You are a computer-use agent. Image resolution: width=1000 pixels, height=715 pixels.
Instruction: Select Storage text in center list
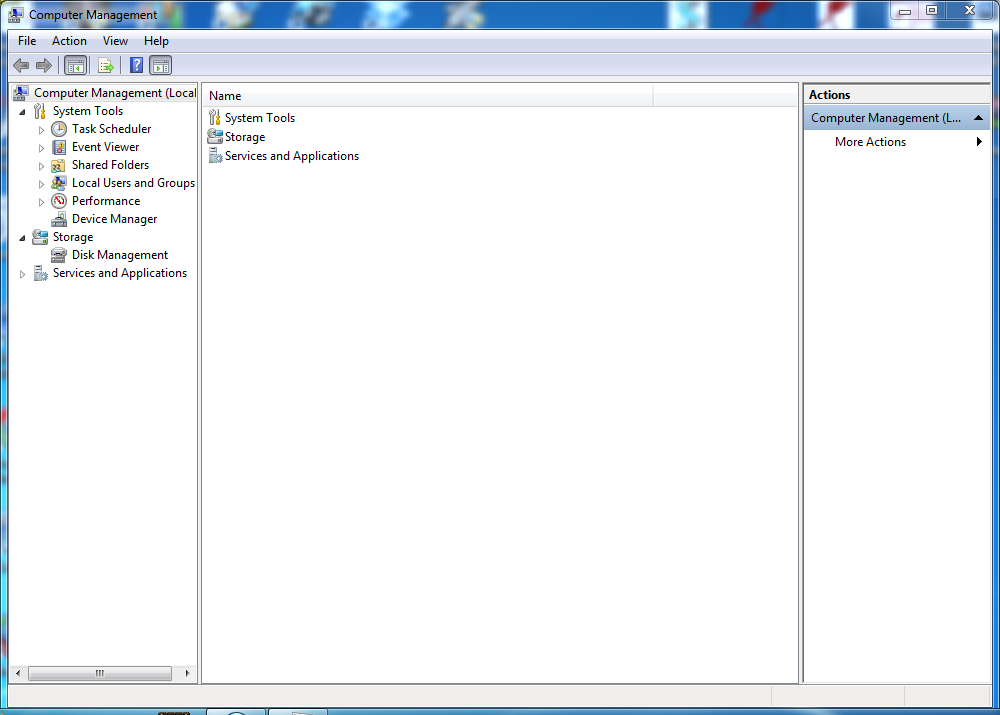tap(245, 137)
